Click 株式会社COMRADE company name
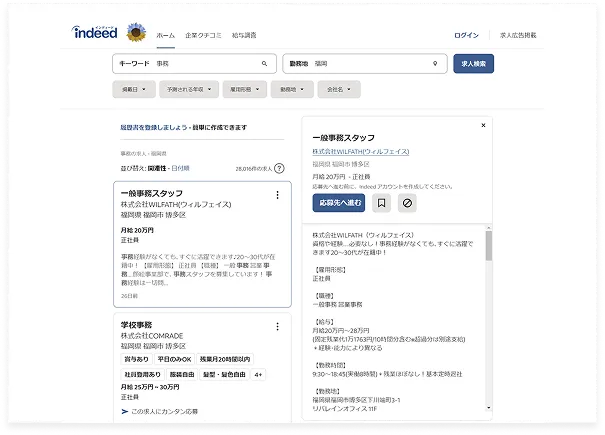 (152, 336)
